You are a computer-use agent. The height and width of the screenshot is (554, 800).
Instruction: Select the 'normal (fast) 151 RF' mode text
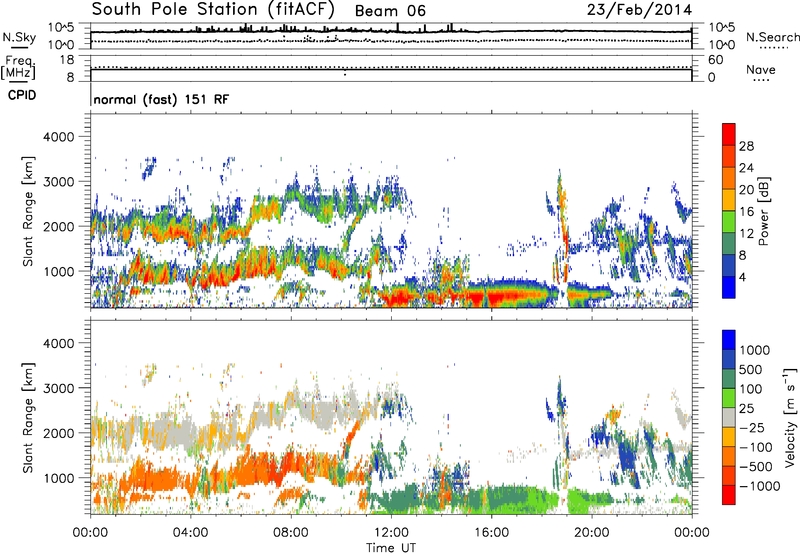click(161, 99)
